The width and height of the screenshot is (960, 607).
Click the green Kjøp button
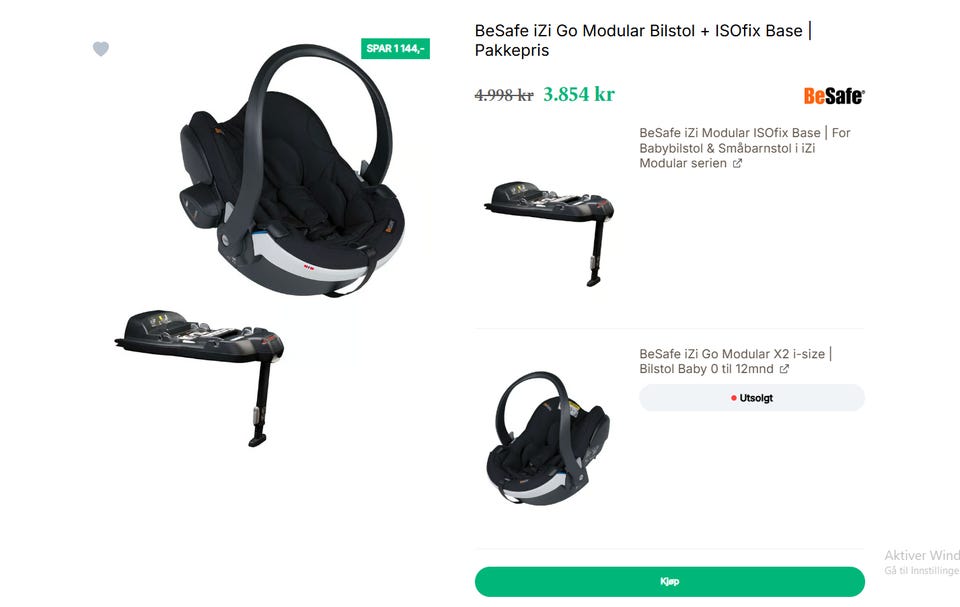(670, 581)
